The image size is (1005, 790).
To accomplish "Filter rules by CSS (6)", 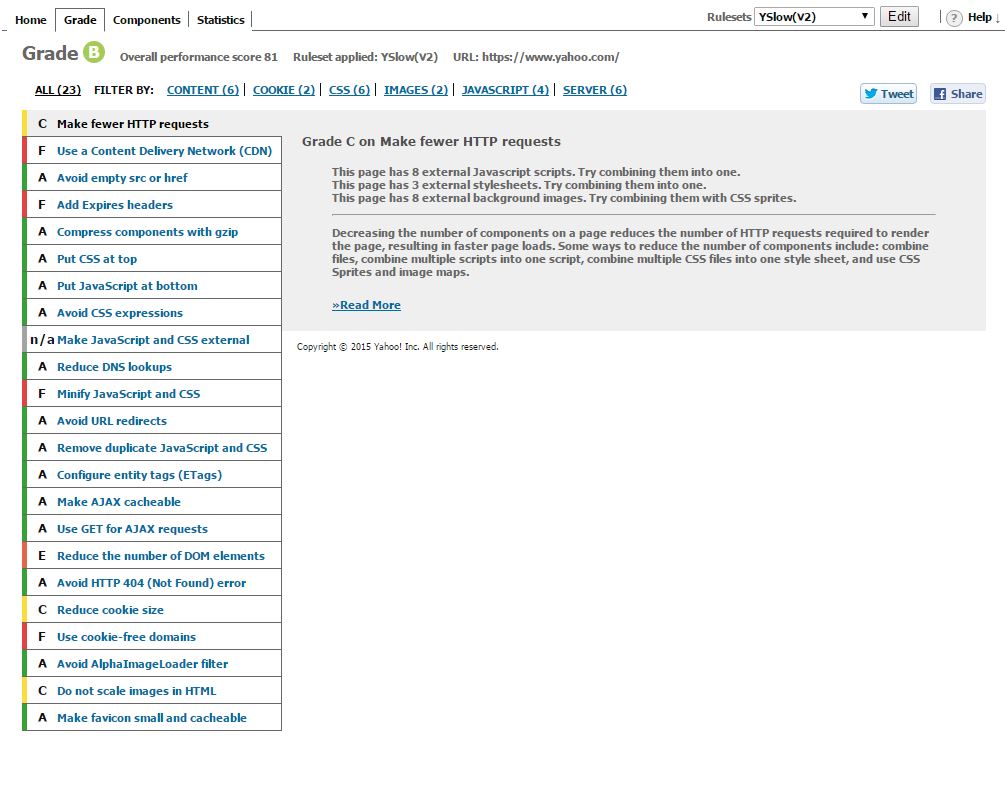I will [349, 90].
